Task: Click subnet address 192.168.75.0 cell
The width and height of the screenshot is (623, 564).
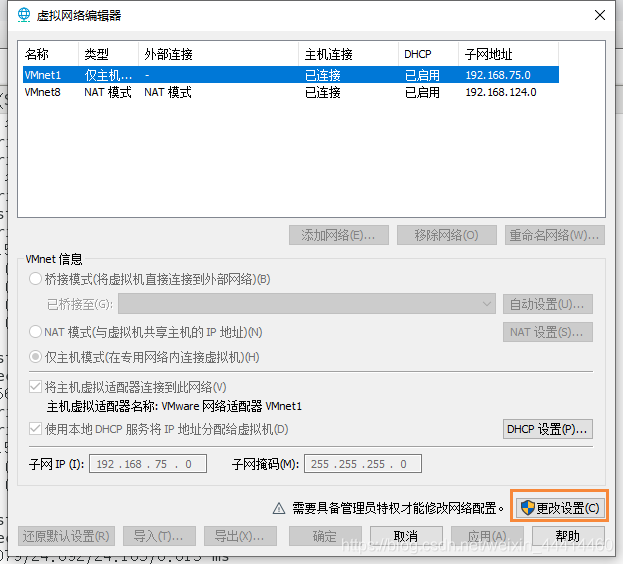Action: coord(498,75)
